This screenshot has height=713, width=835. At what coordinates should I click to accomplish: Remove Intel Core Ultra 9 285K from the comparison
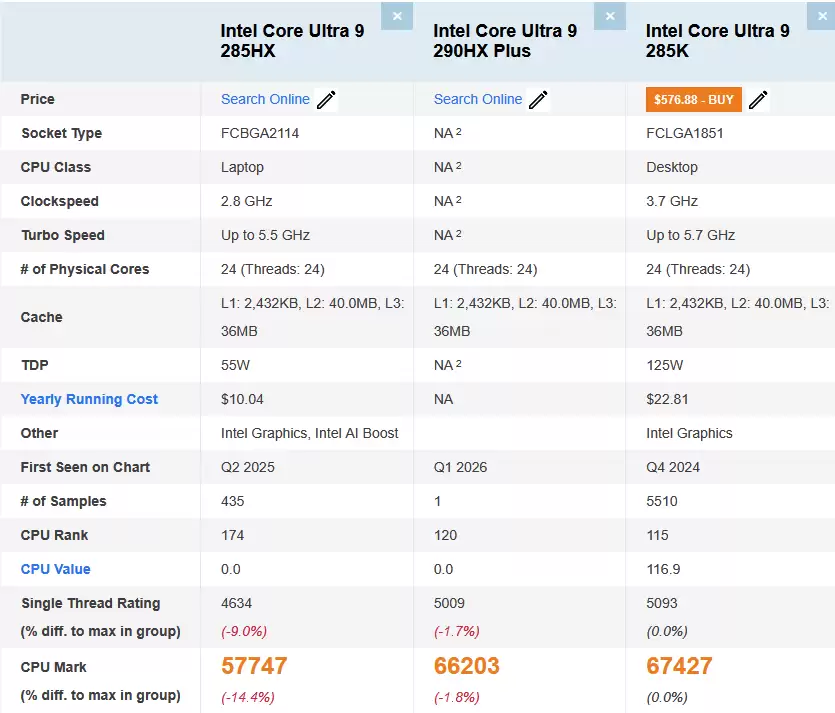click(822, 16)
